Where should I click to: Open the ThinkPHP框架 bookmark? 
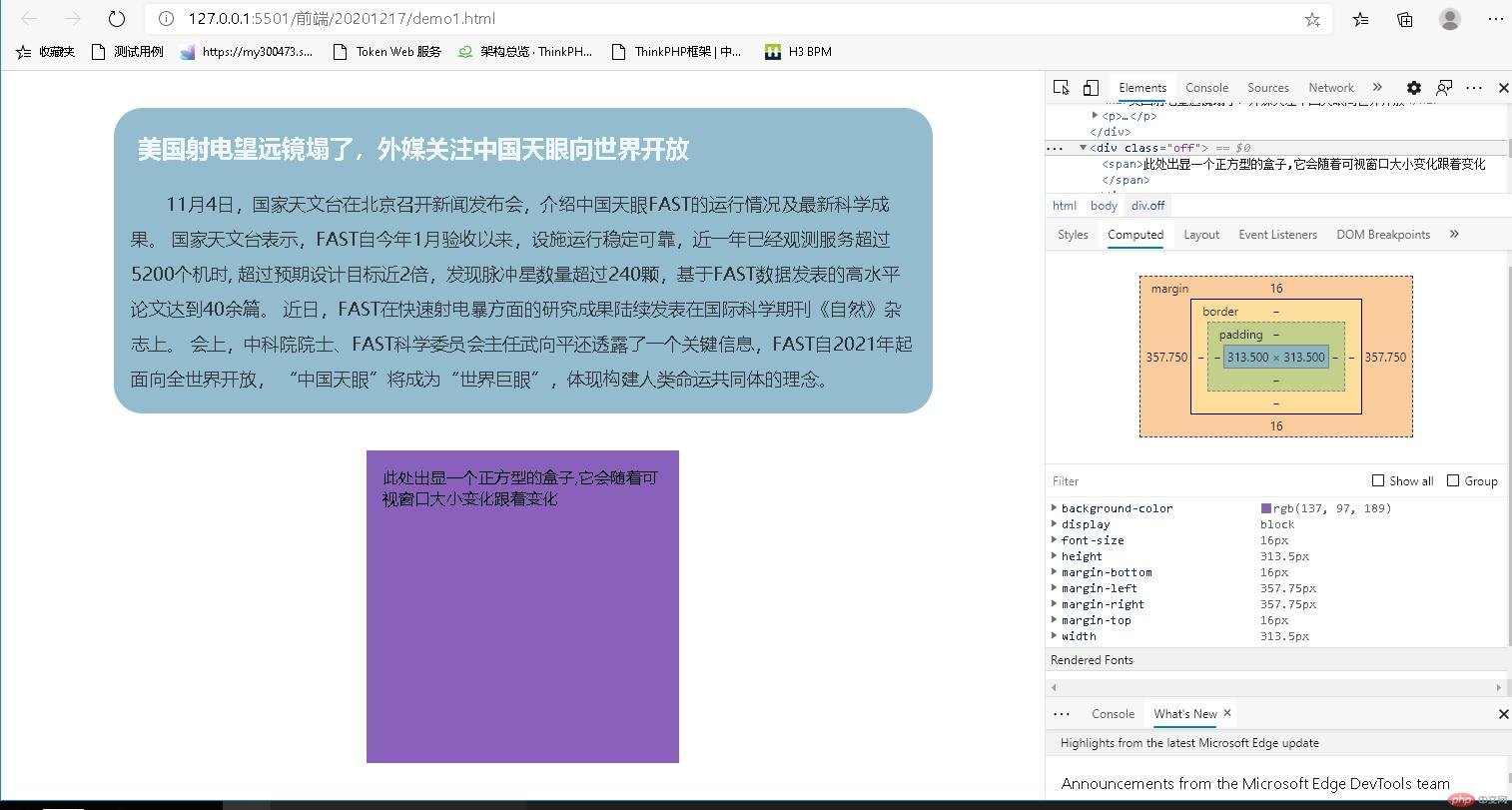676,52
